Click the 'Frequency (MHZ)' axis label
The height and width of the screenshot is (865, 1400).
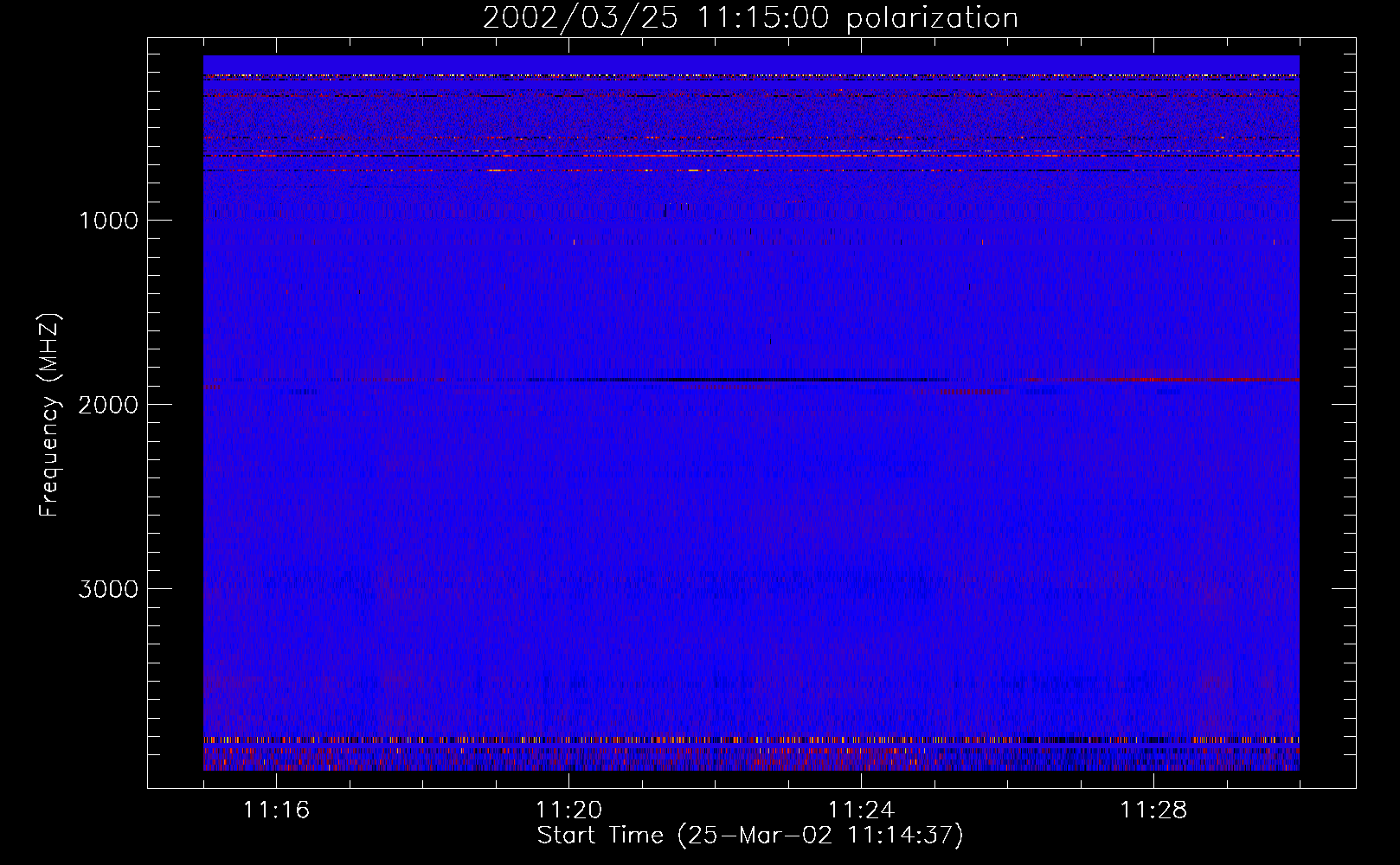click(x=50, y=414)
